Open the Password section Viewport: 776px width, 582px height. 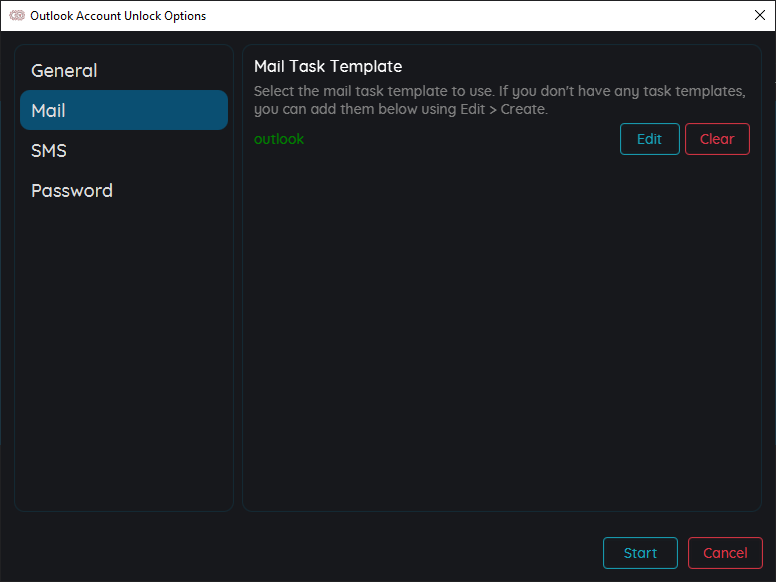pyautogui.click(x=124, y=191)
